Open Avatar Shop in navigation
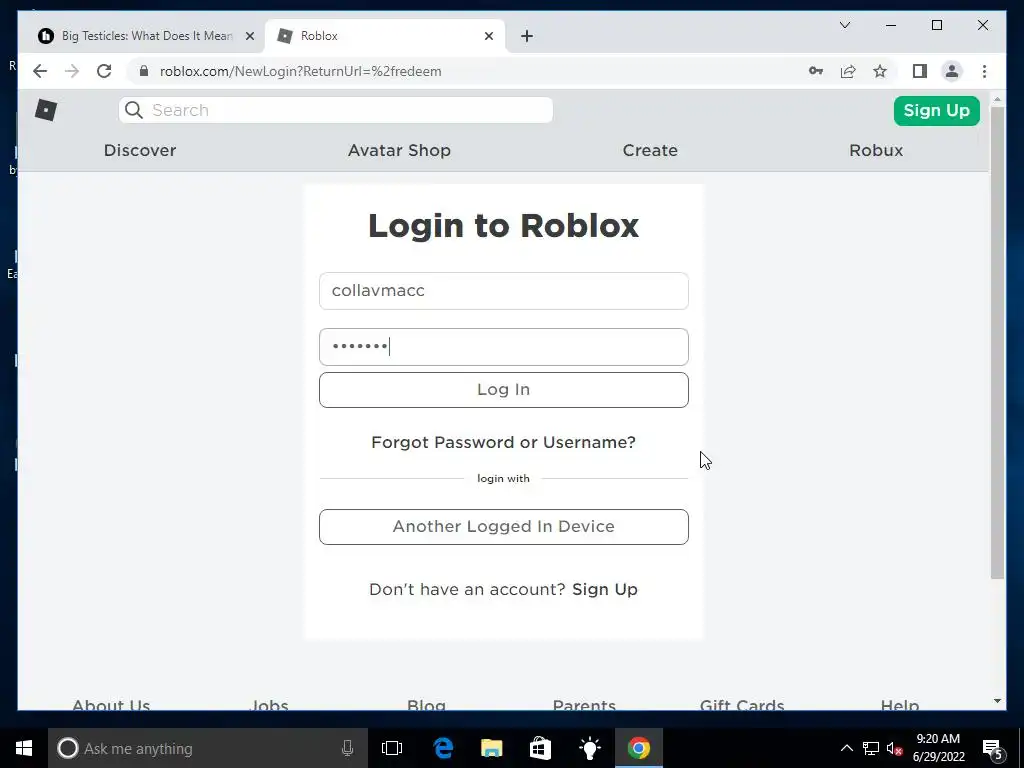This screenshot has height=768, width=1024. [399, 150]
